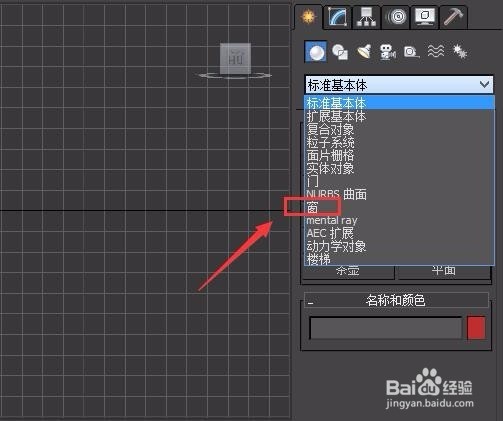The width and height of the screenshot is (503, 421).
Task: Select the Shapes category icon
Action: [x=340, y=52]
